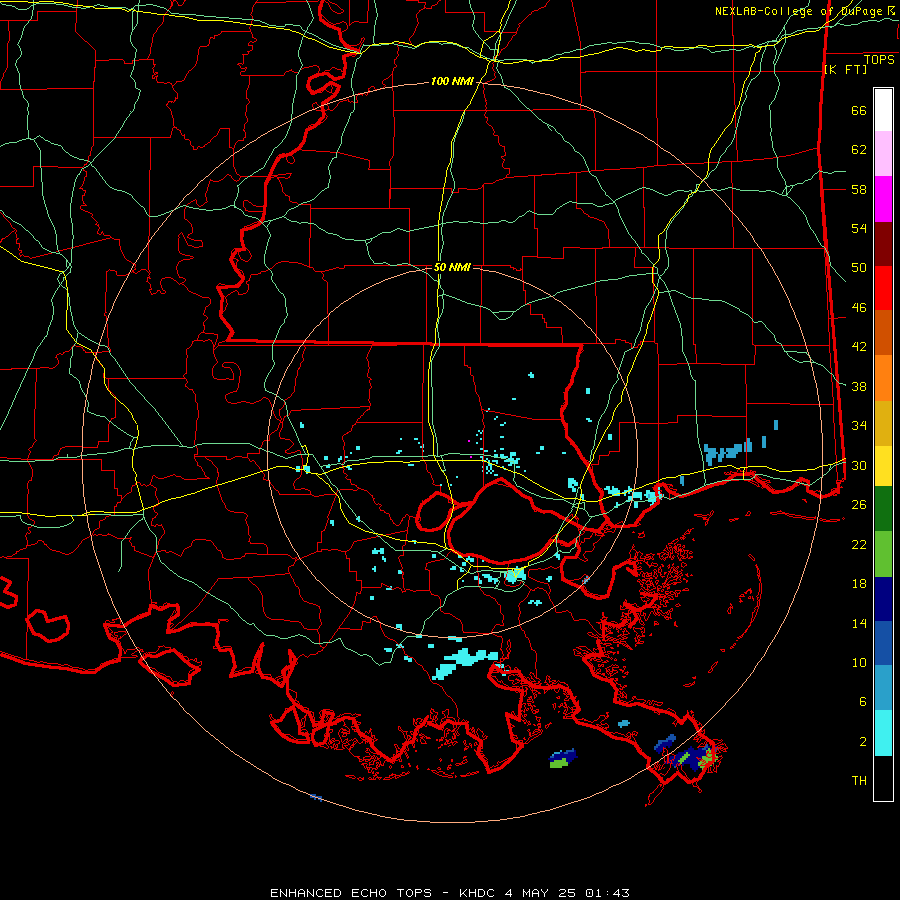The height and width of the screenshot is (900, 900).
Task: Click the '6' legend label
Action: (x=863, y=701)
